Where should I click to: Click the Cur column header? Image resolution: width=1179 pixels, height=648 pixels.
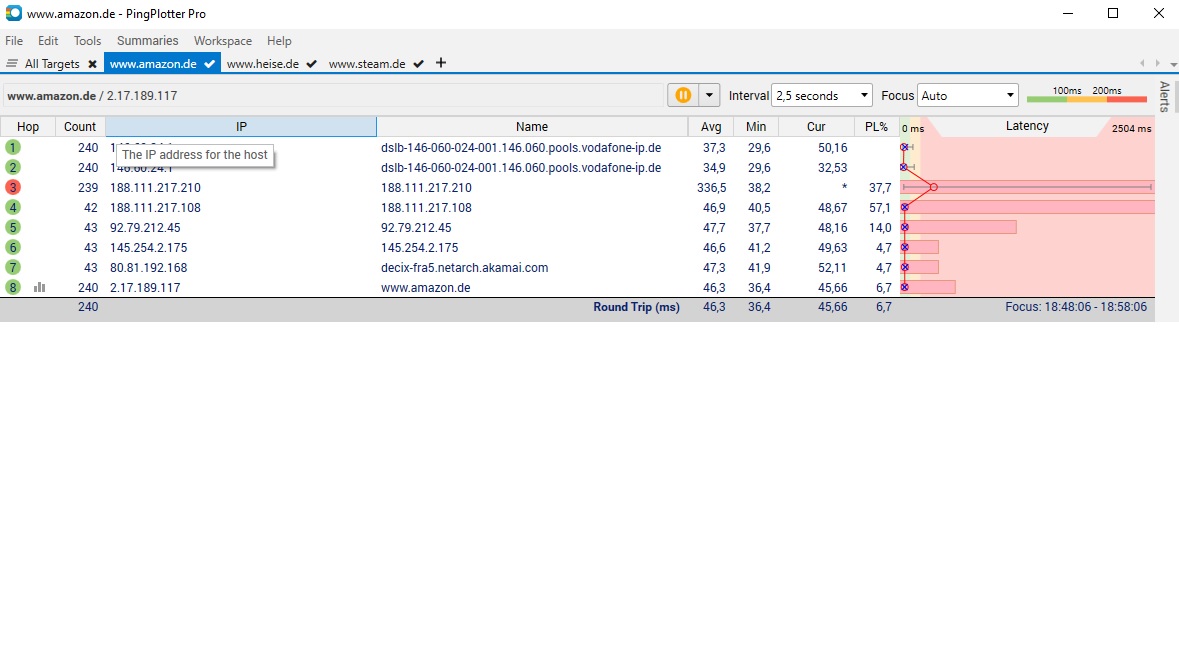[816, 126]
